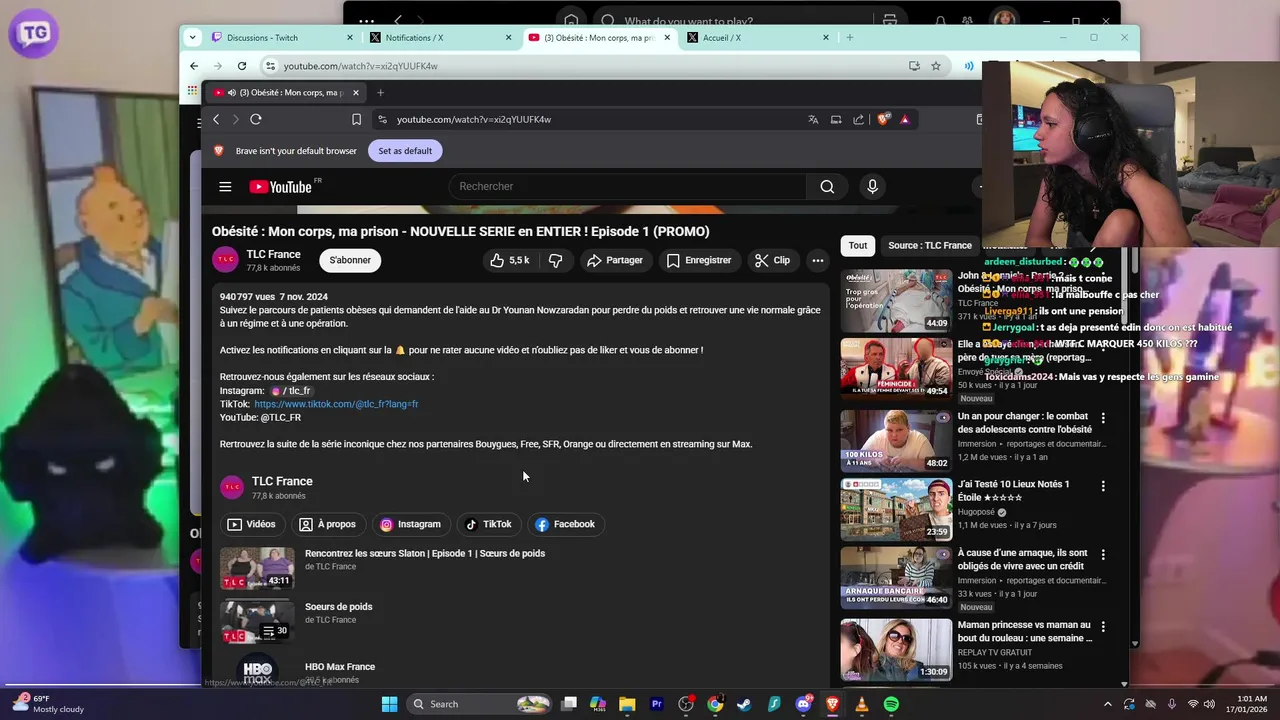Click the Partager share button
The height and width of the screenshot is (720, 1280).
point(615,260)
